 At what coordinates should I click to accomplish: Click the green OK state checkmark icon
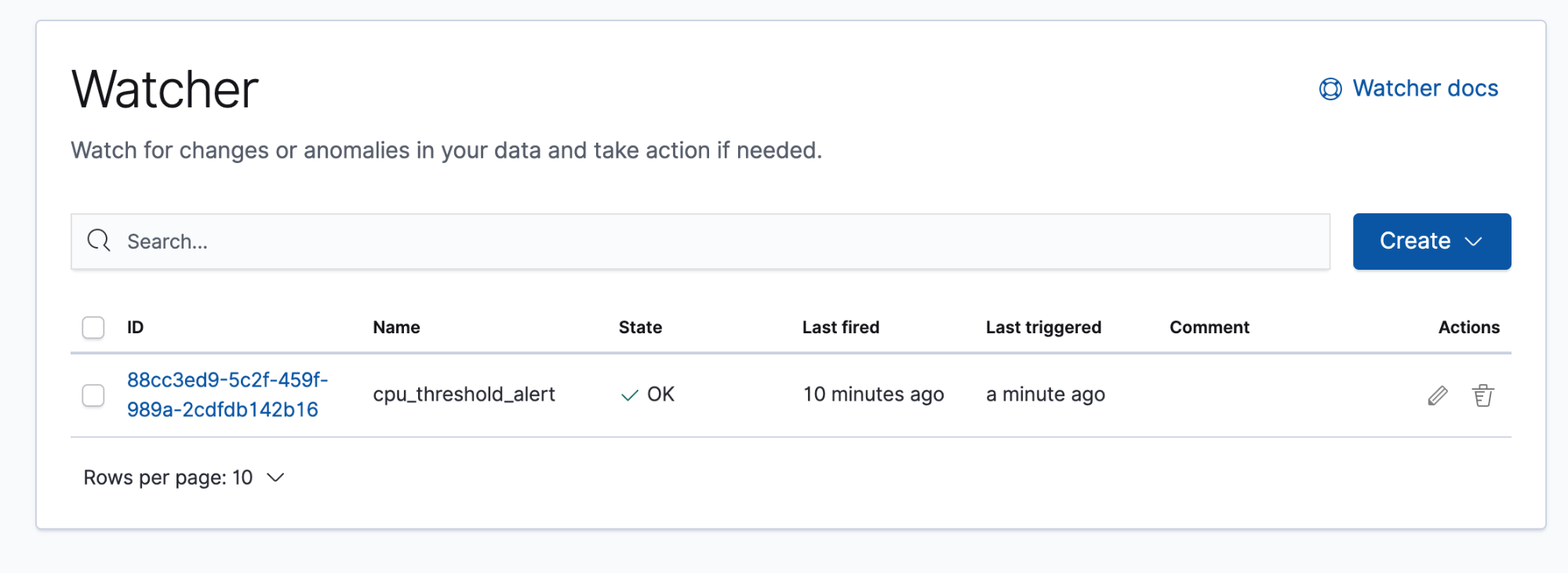click(x=629, y=395)
